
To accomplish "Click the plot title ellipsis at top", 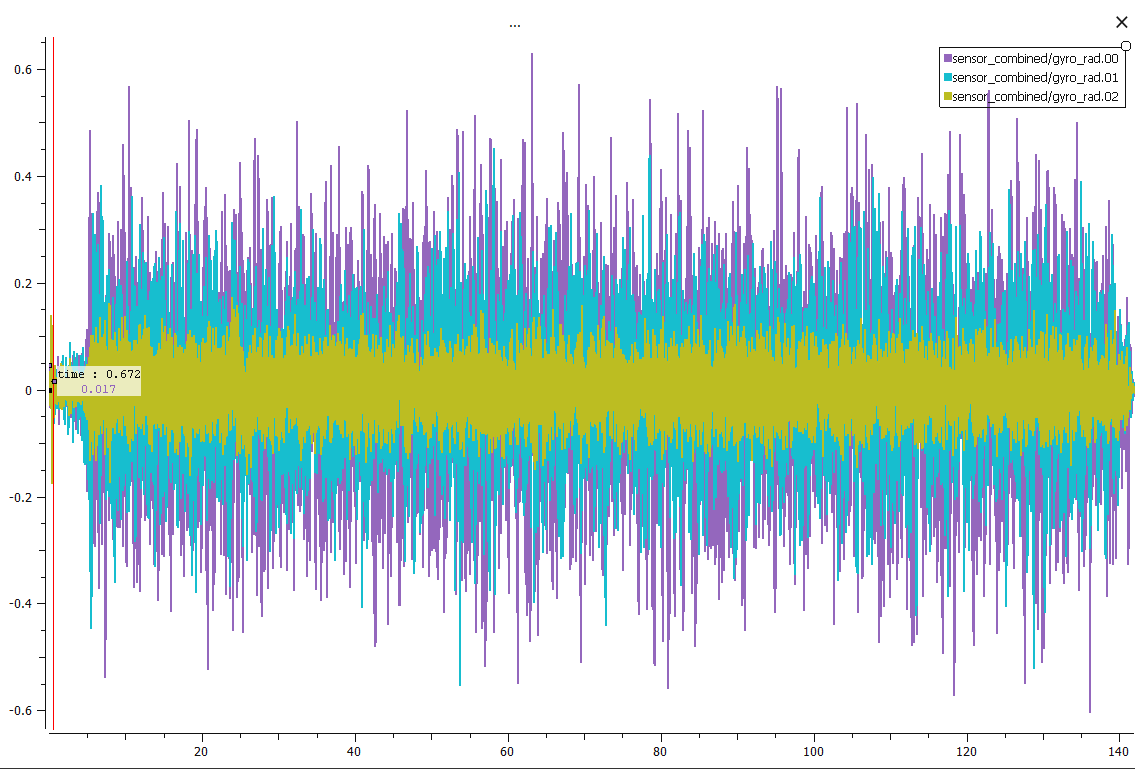I will [514, 25].
